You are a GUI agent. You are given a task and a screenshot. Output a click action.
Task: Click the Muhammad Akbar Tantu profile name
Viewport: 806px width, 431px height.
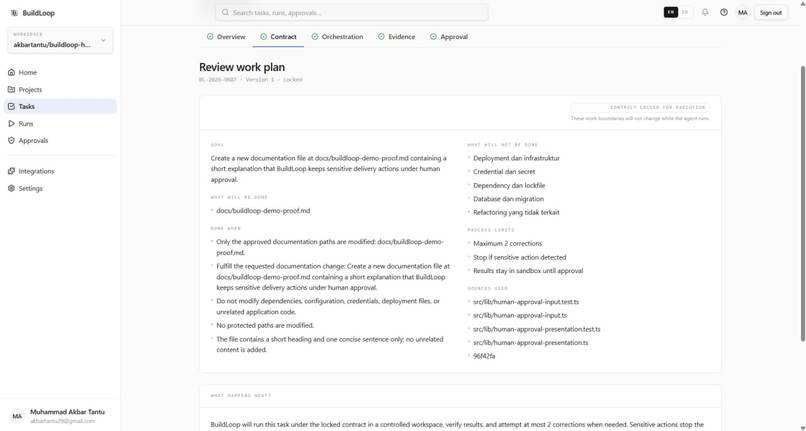click(x=67, y=412)
